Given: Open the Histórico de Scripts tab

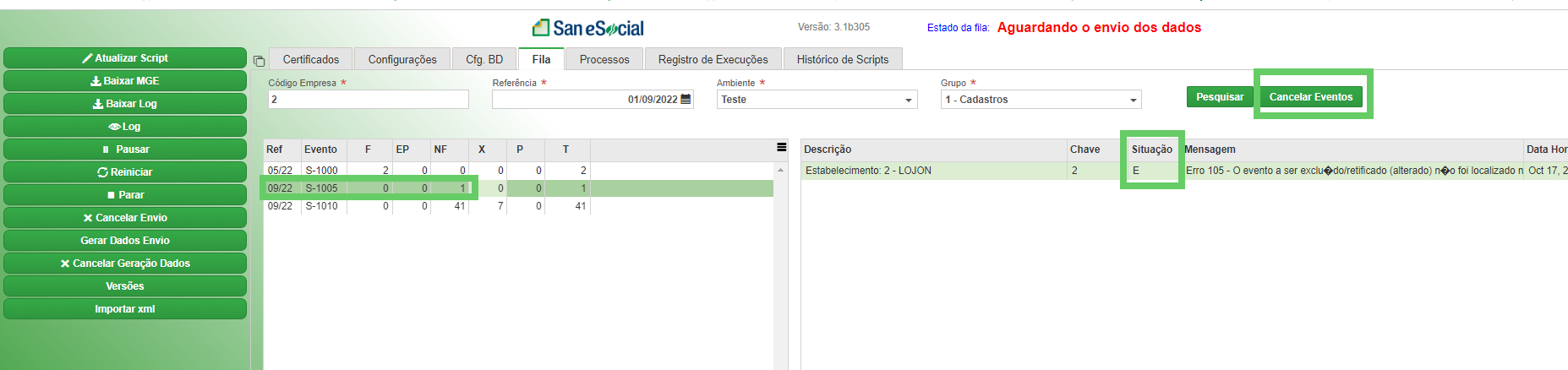Looking at the screenshot, I should point(843,59).
